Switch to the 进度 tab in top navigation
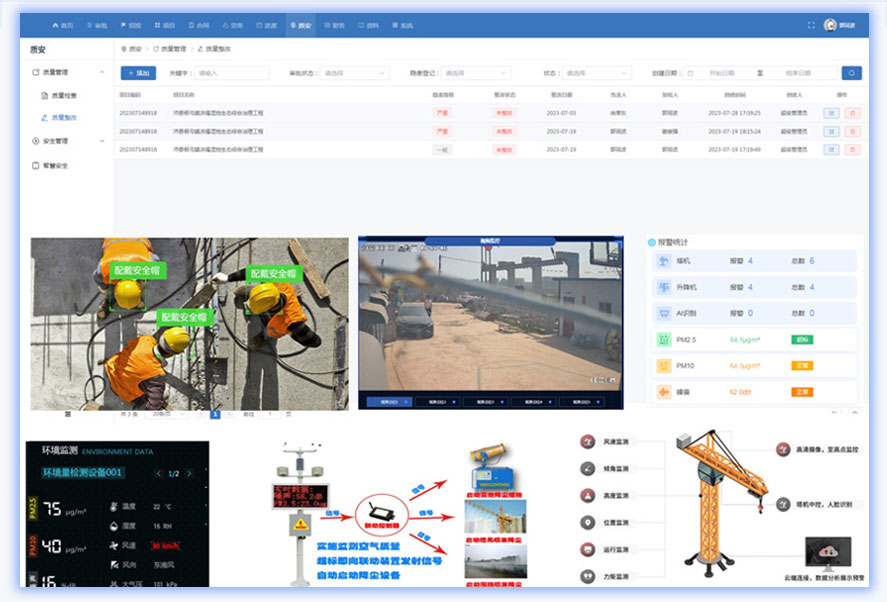Image resolution: width=887 pixels, height=602 pixels. tap(266, 25)
